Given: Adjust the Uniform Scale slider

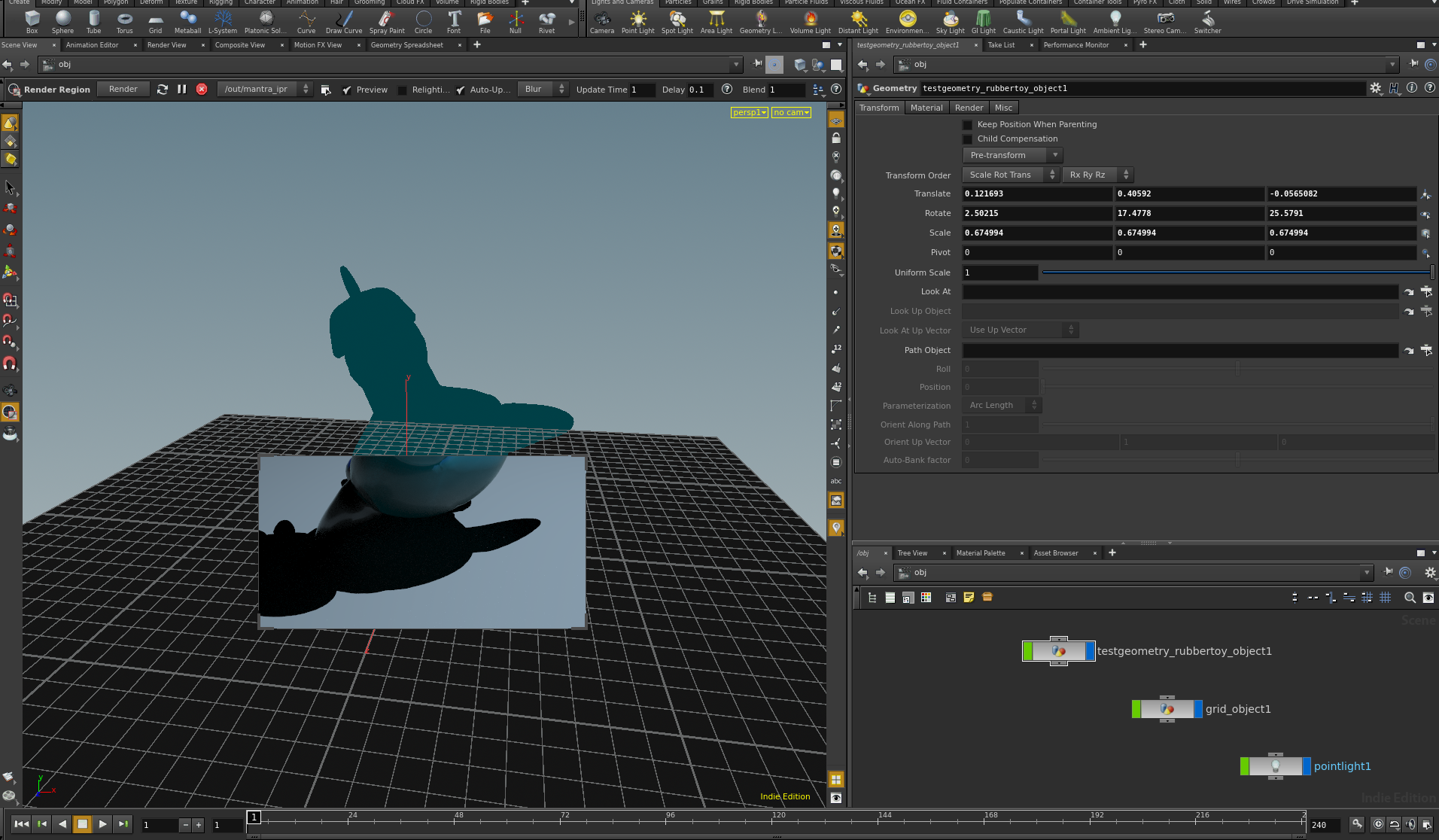Looking at the screenshot, I should [x=1237, y=272].
